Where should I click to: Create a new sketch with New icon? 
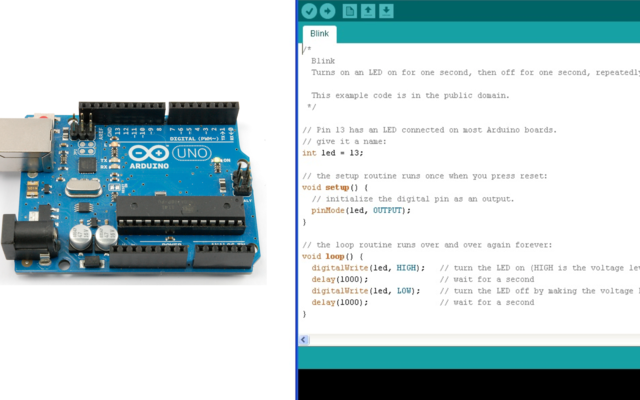(349, 11)
